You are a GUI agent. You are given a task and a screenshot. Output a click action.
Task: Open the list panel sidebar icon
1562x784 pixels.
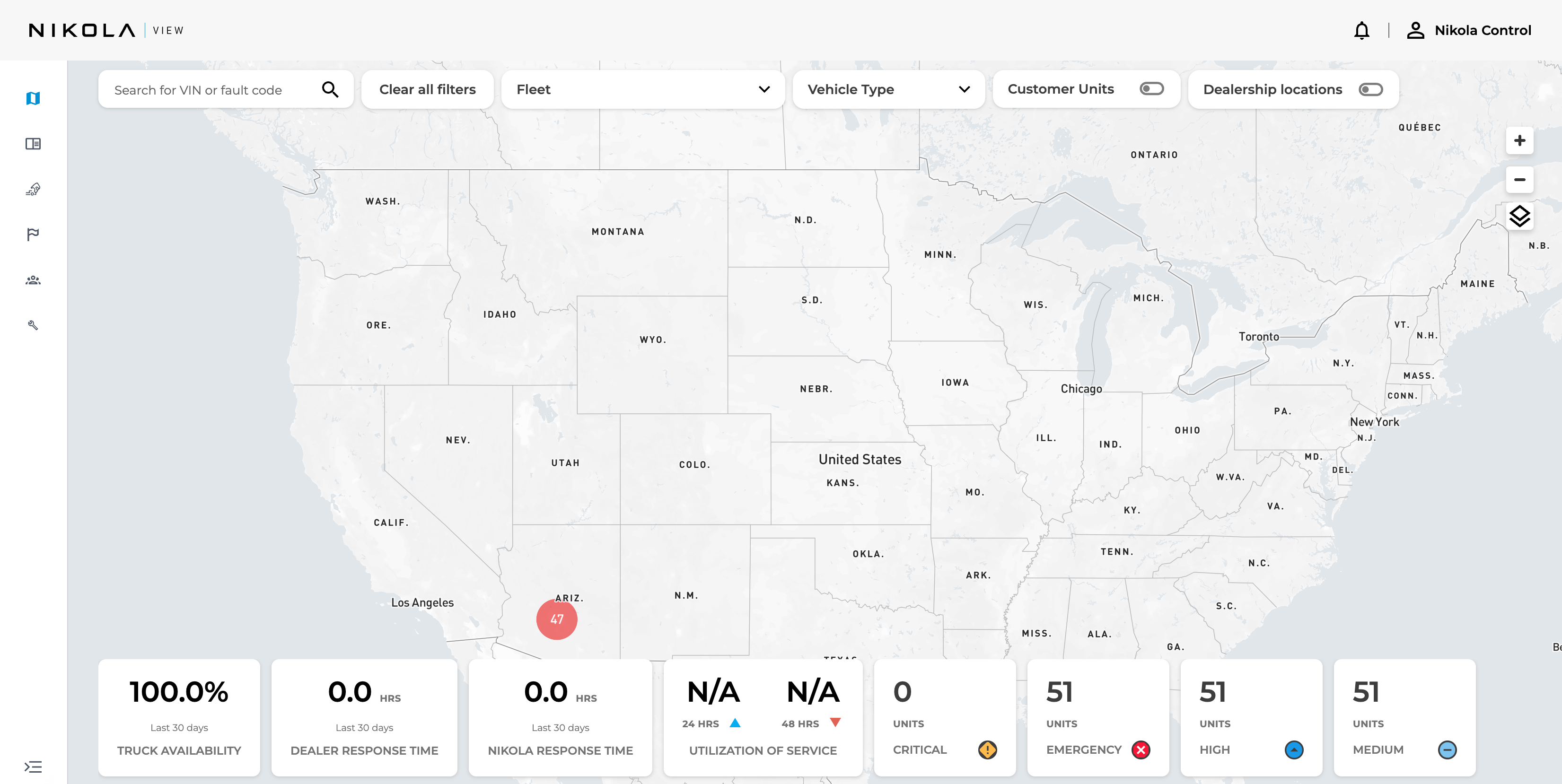[x=34, y=144]
